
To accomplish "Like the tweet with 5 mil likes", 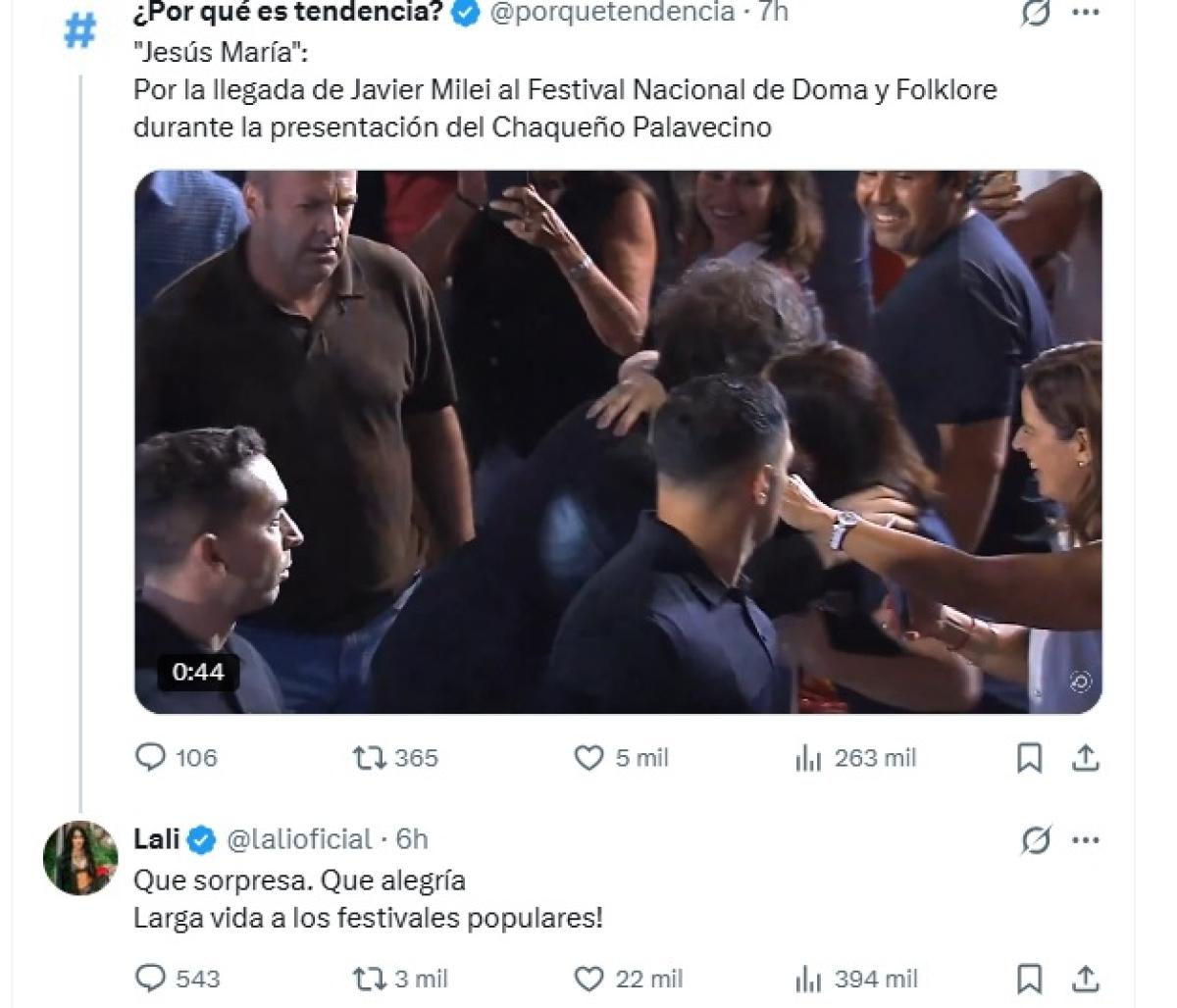I will pyautogui.click(x=588, y=758).
